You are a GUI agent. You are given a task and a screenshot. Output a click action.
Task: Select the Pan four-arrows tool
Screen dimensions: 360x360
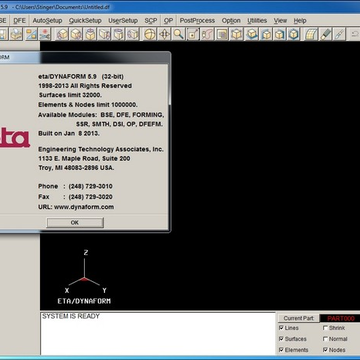point(164,34)
